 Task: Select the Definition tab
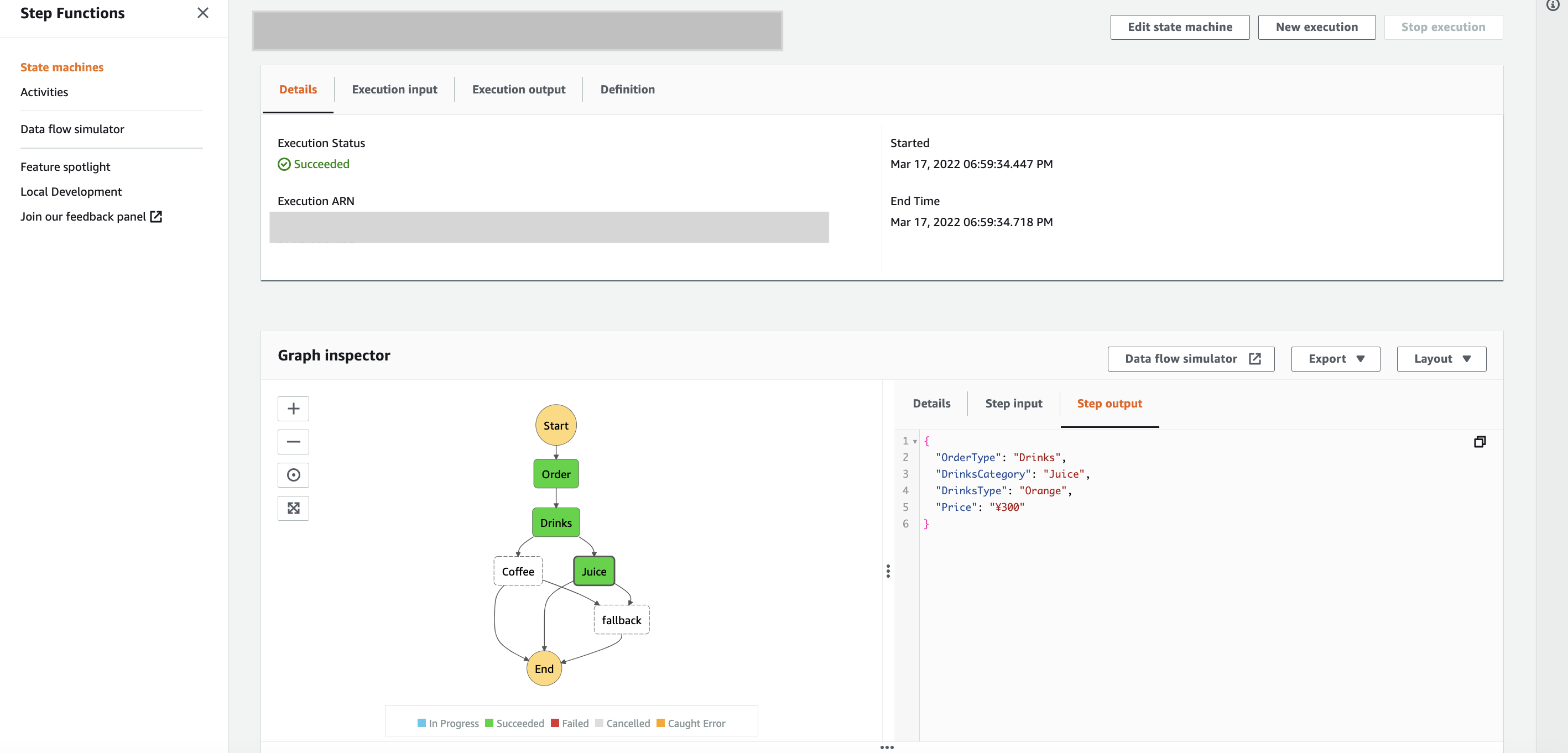[x=627, y=89]
